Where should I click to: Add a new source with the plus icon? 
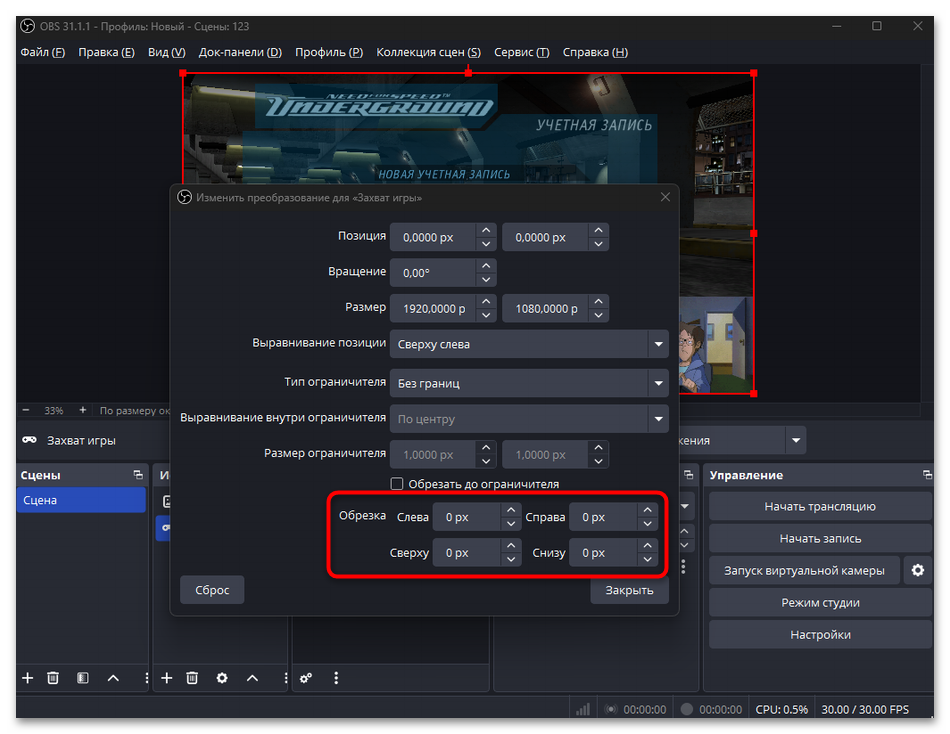(167, 678)
